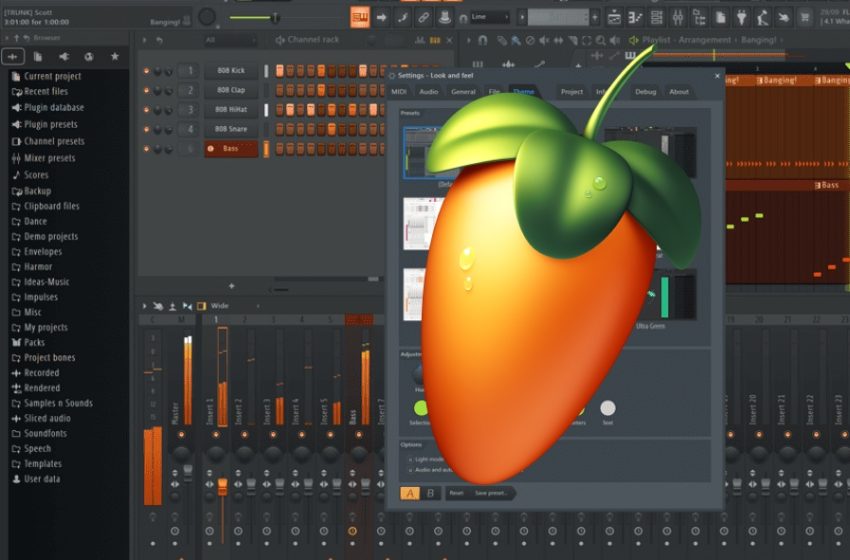Click the project file page icon in toolbar
This screenshot has width=850, height=560.
click(720, 17)
